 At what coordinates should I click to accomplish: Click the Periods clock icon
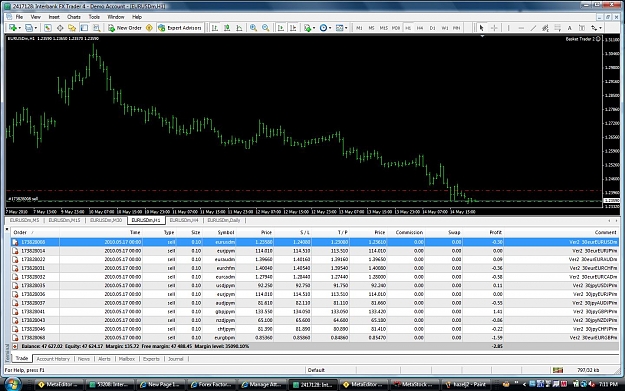point(323,28)
